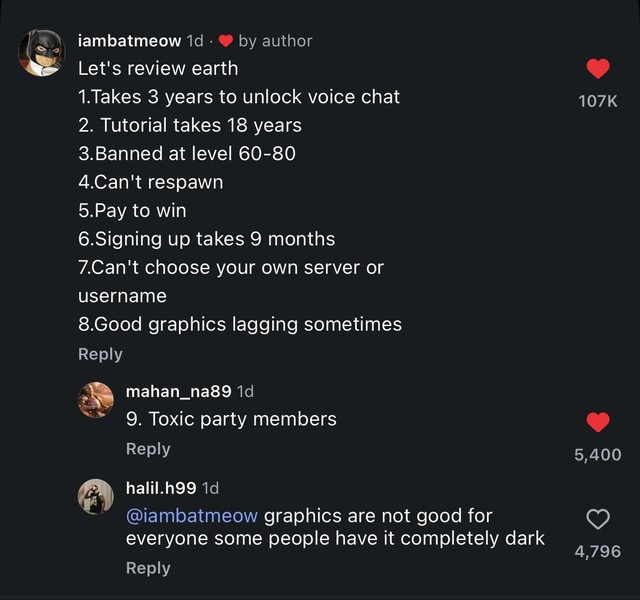The width and height of the screenshot is (640, 600).
Task: Open halil.h99's profile picture
Action: point(96,496)
